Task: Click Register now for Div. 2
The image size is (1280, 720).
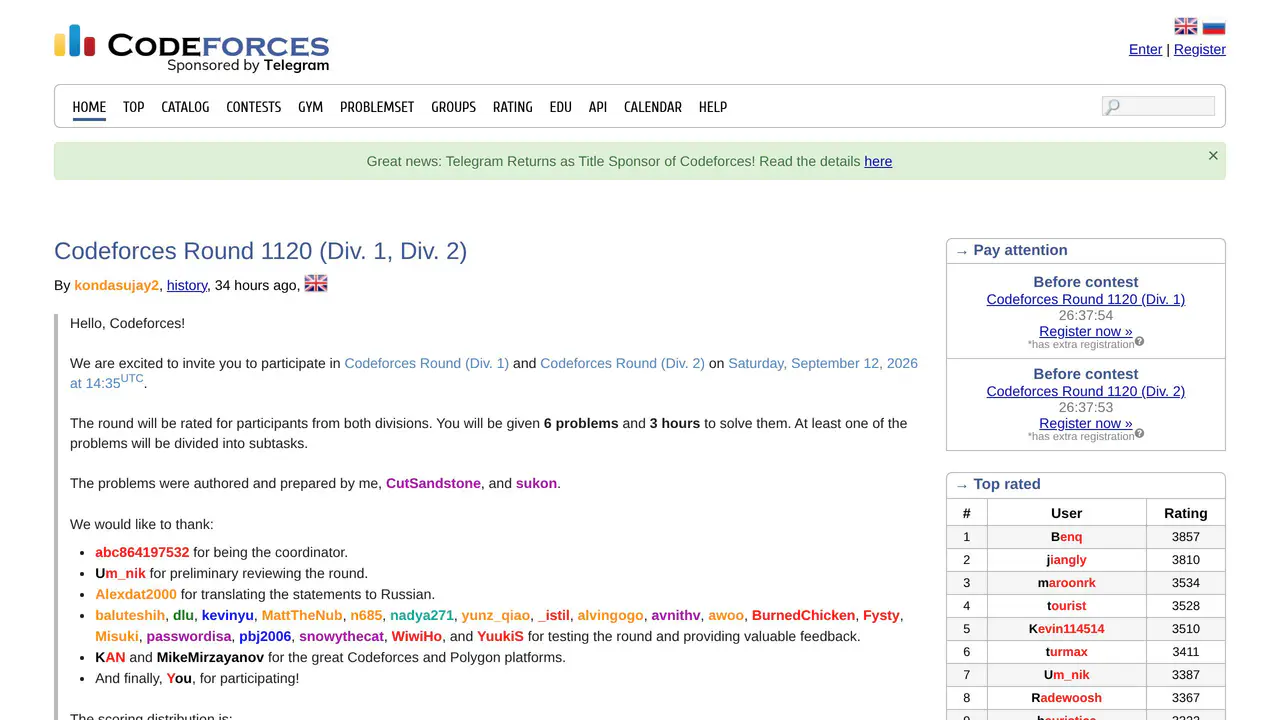Action: click(1086, 423)
